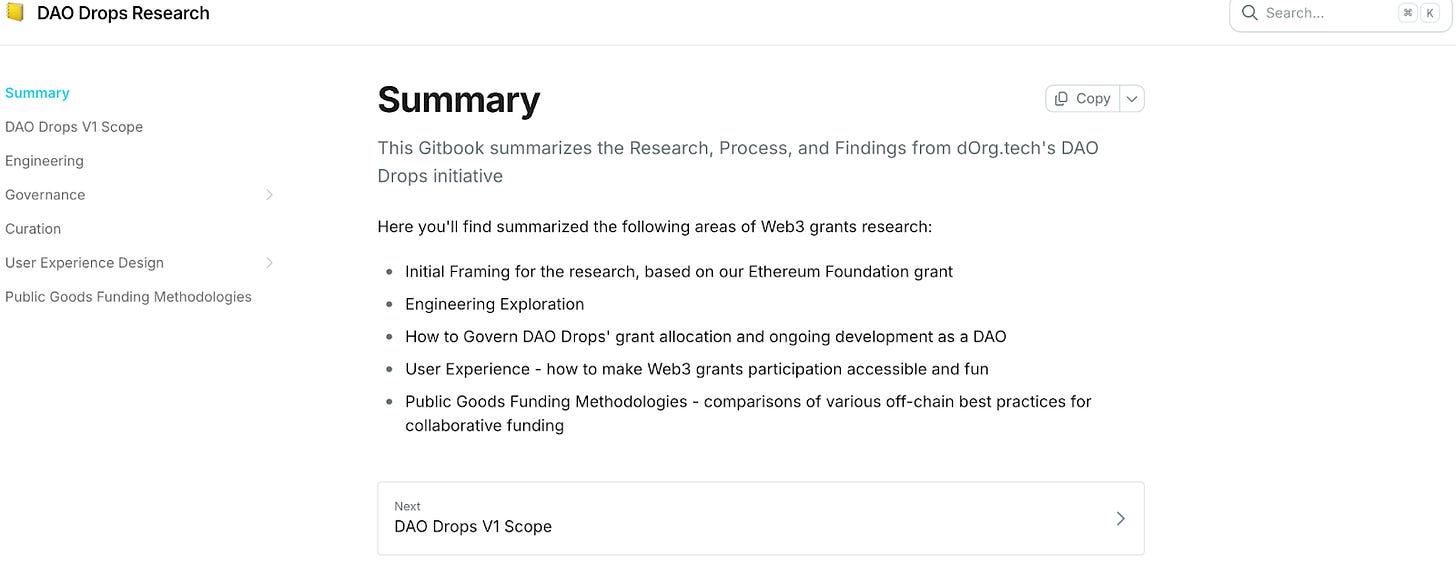Open Summary in the sidebar

pyautogui.click(x=37, y=93)
